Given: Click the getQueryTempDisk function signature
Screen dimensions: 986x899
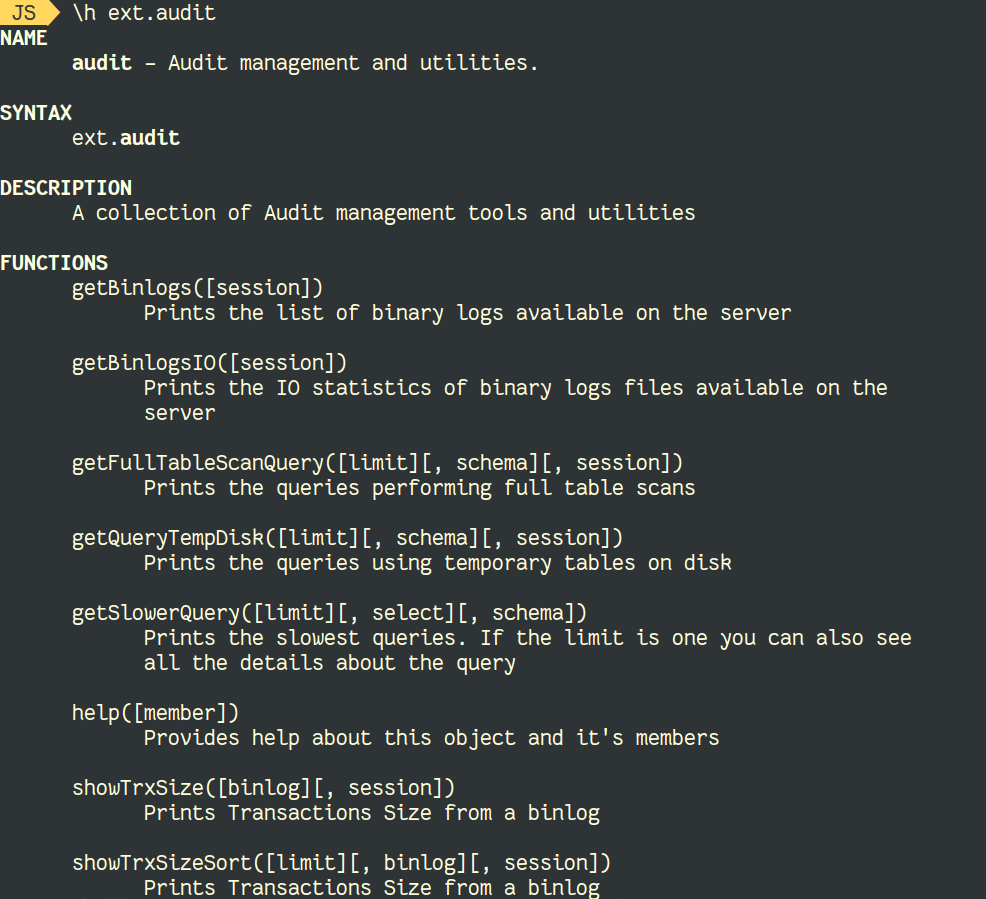Looking at the screenshot, I should point(347,538).
